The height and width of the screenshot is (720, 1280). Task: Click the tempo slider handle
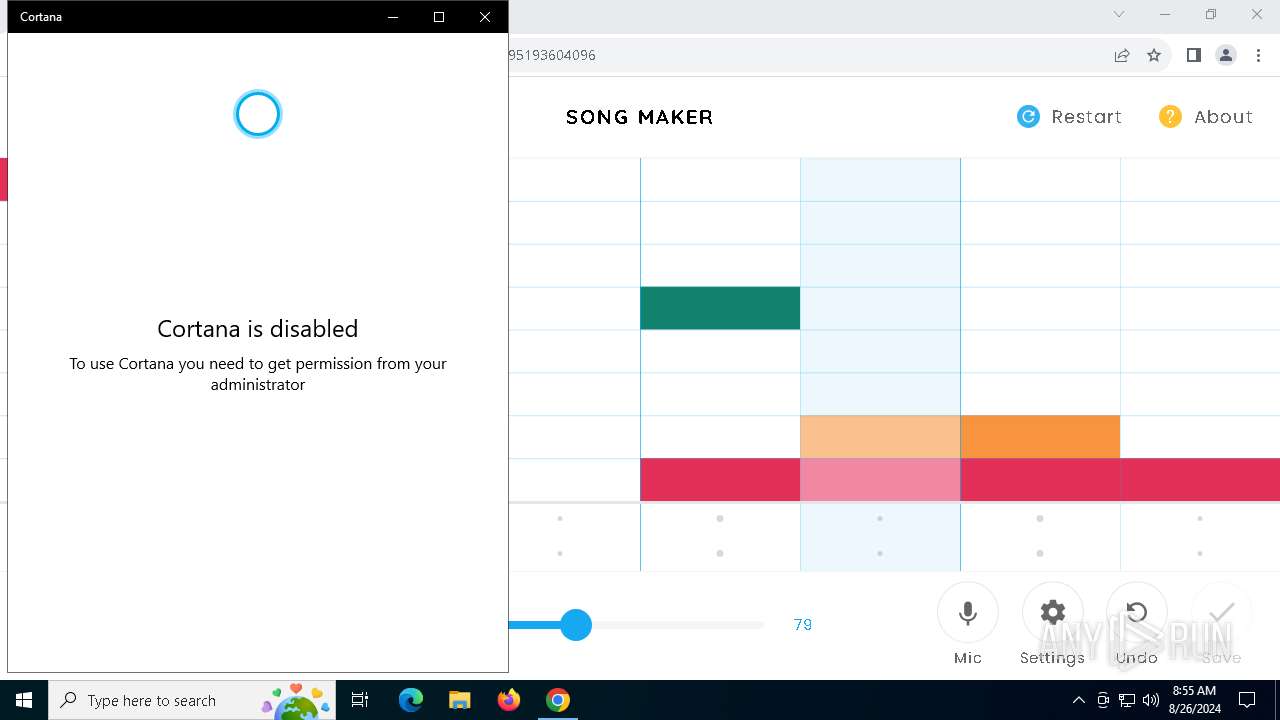(x=576, y=625)
